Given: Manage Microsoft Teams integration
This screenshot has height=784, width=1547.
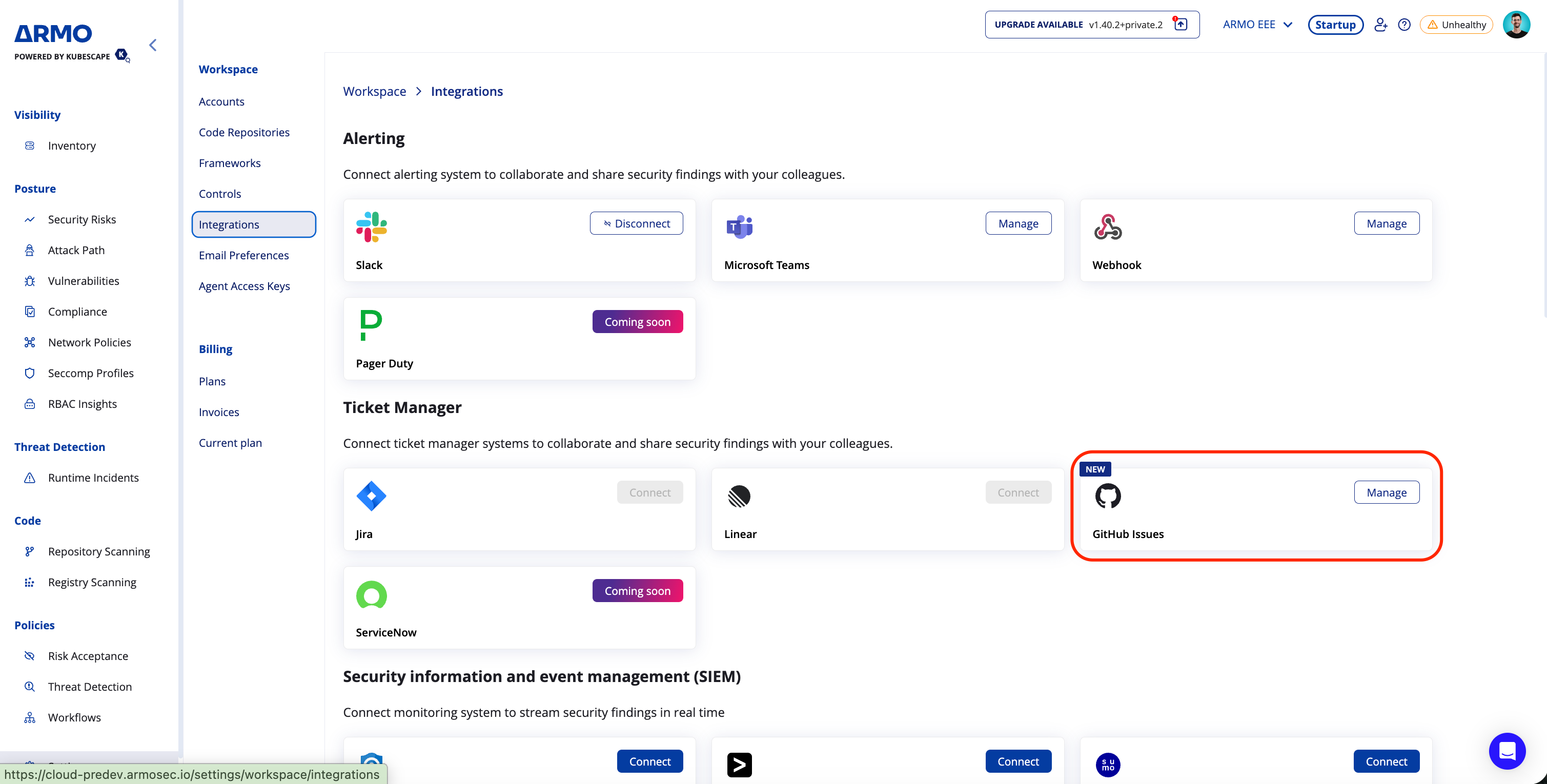Looking at the screenshot, I should [x=1018, y=223].
